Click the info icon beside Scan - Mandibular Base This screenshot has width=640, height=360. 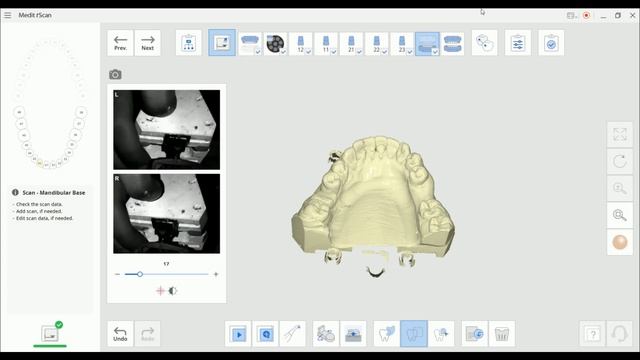[x=16, y=192]
